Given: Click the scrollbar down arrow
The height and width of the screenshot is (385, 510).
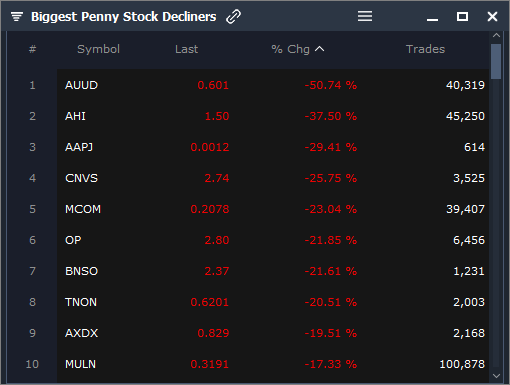Looking at the screenshot, I should point(496,376).
